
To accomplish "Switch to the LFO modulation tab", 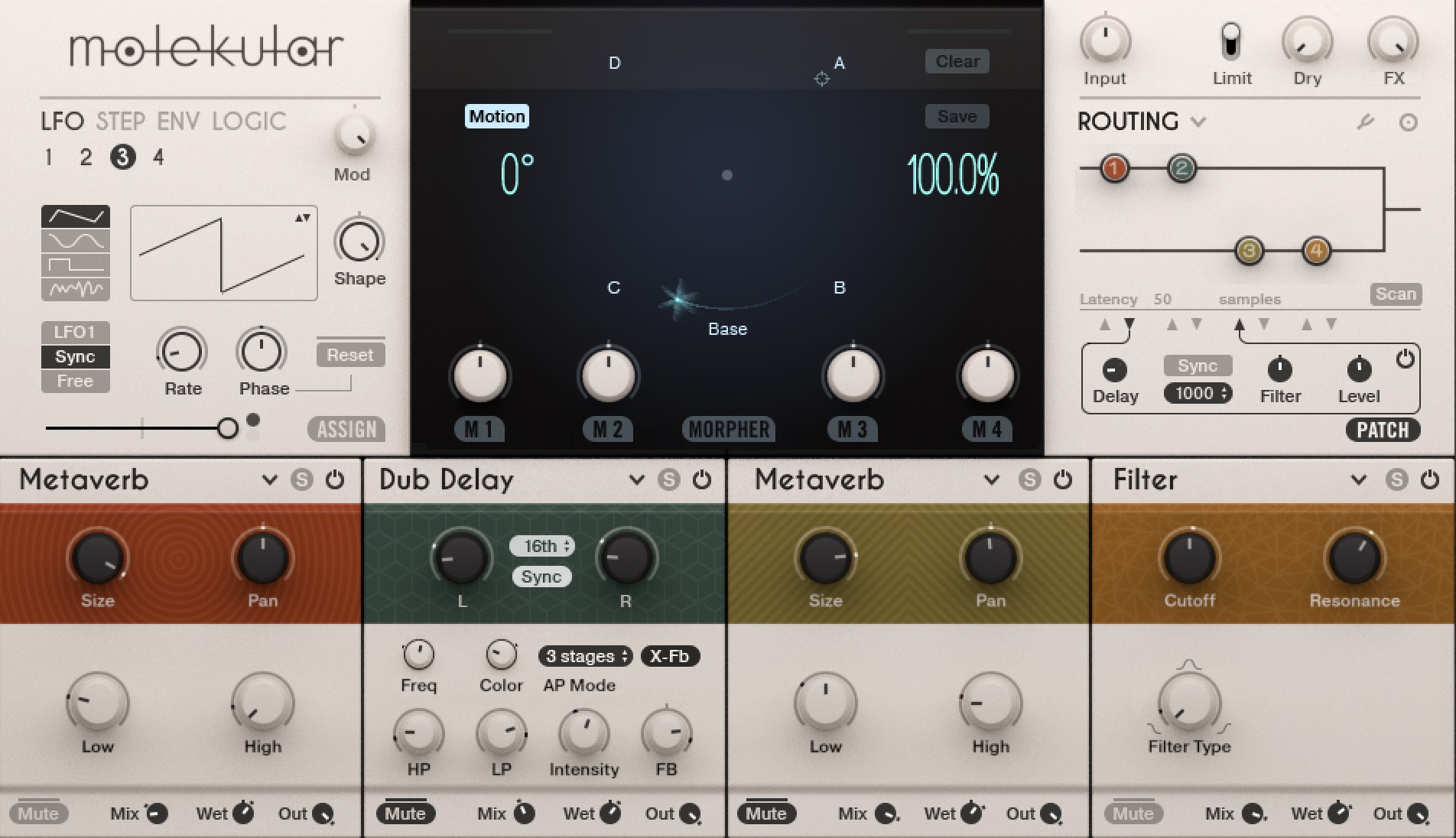I will (63, 122).
